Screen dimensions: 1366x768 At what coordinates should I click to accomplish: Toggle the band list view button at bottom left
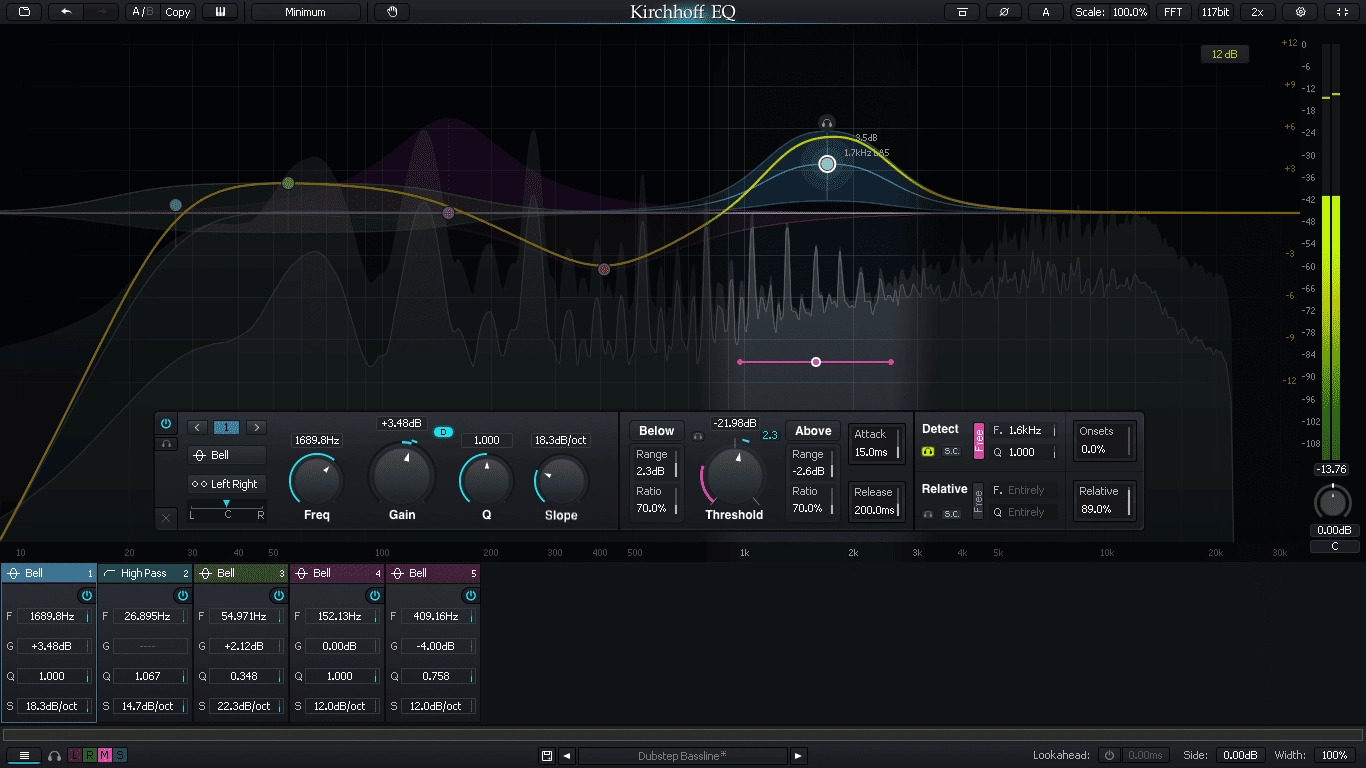(24, 756)
